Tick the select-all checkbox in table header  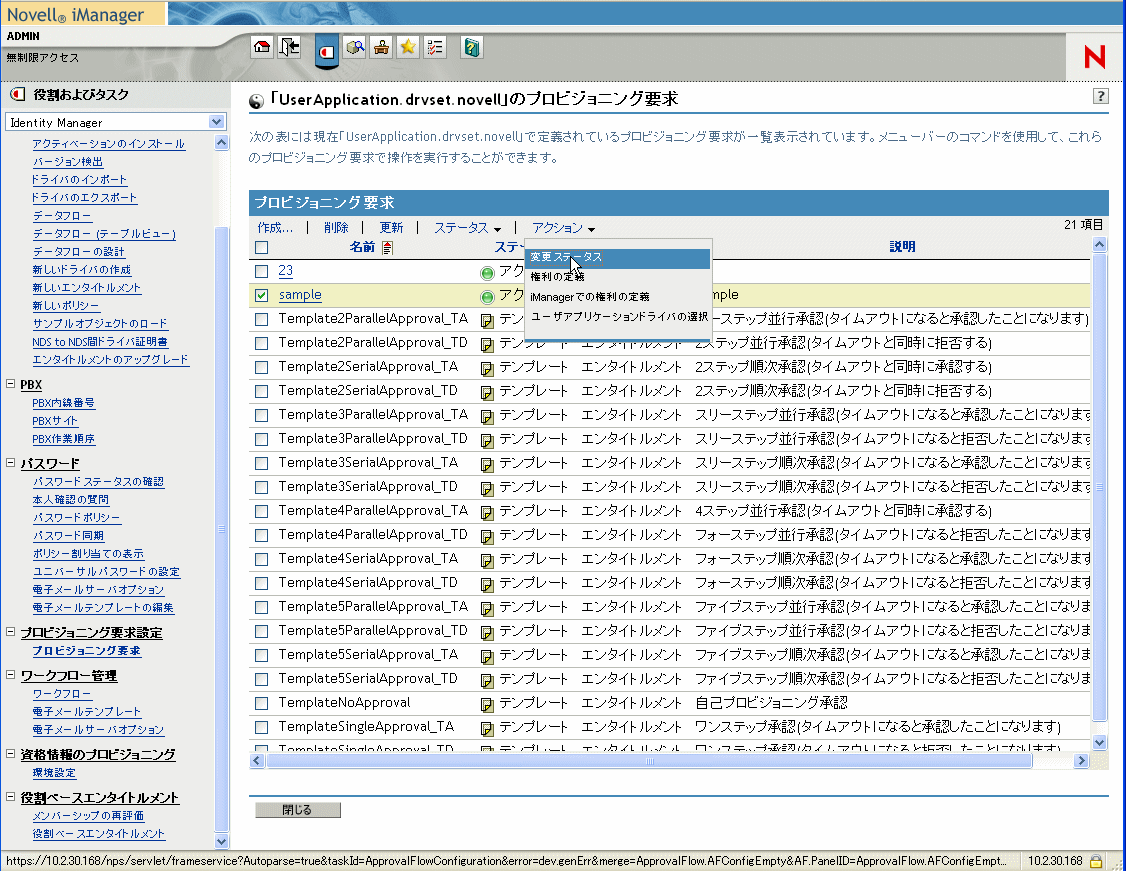point(262,247)
